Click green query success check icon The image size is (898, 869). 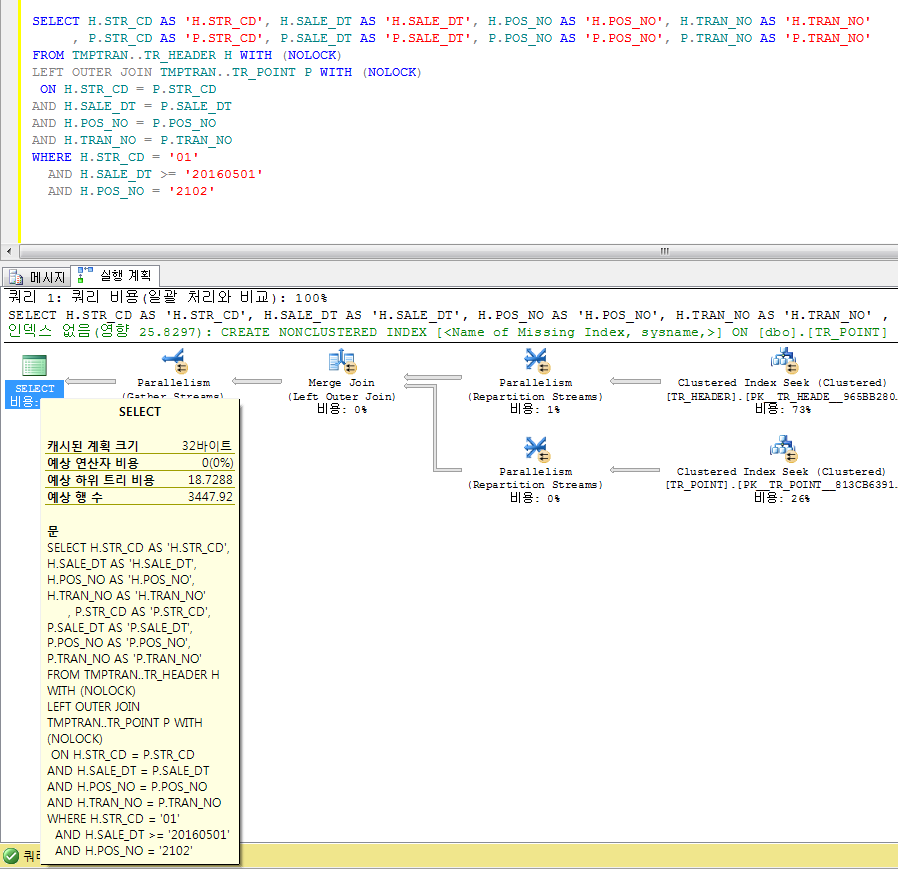(x=11, y=856)
